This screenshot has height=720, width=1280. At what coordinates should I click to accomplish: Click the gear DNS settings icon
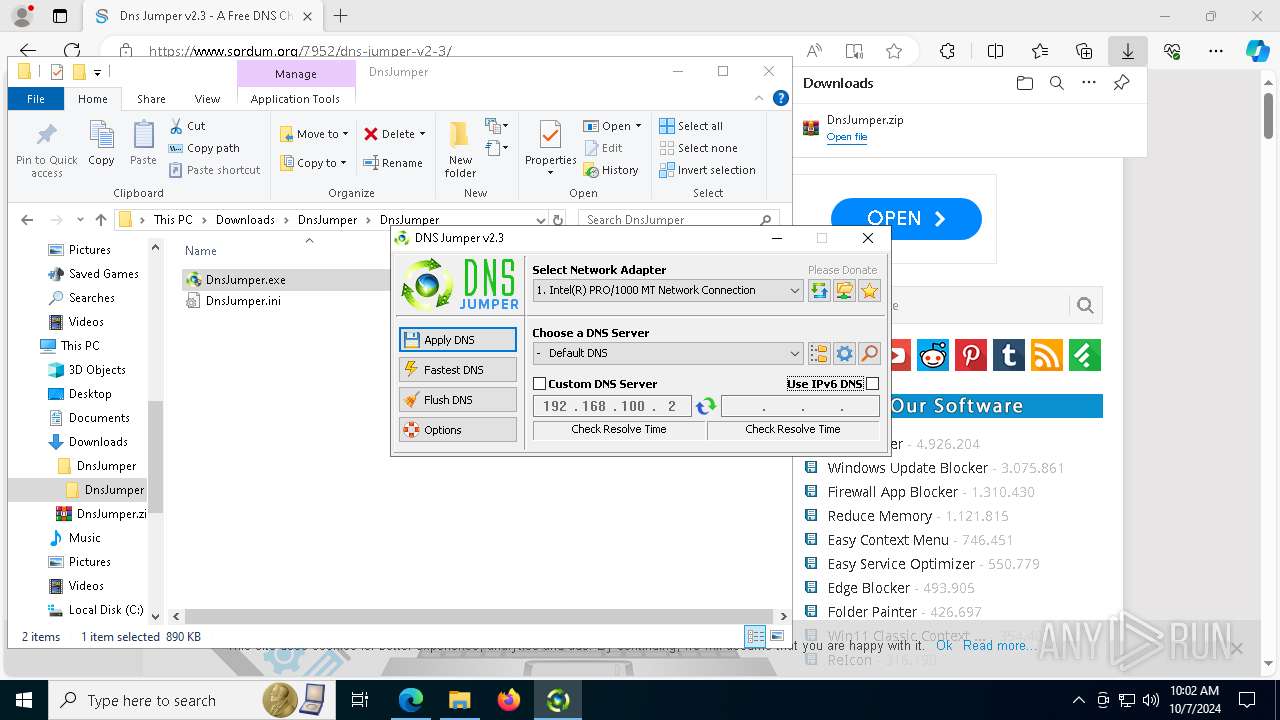tap(845, 353)
